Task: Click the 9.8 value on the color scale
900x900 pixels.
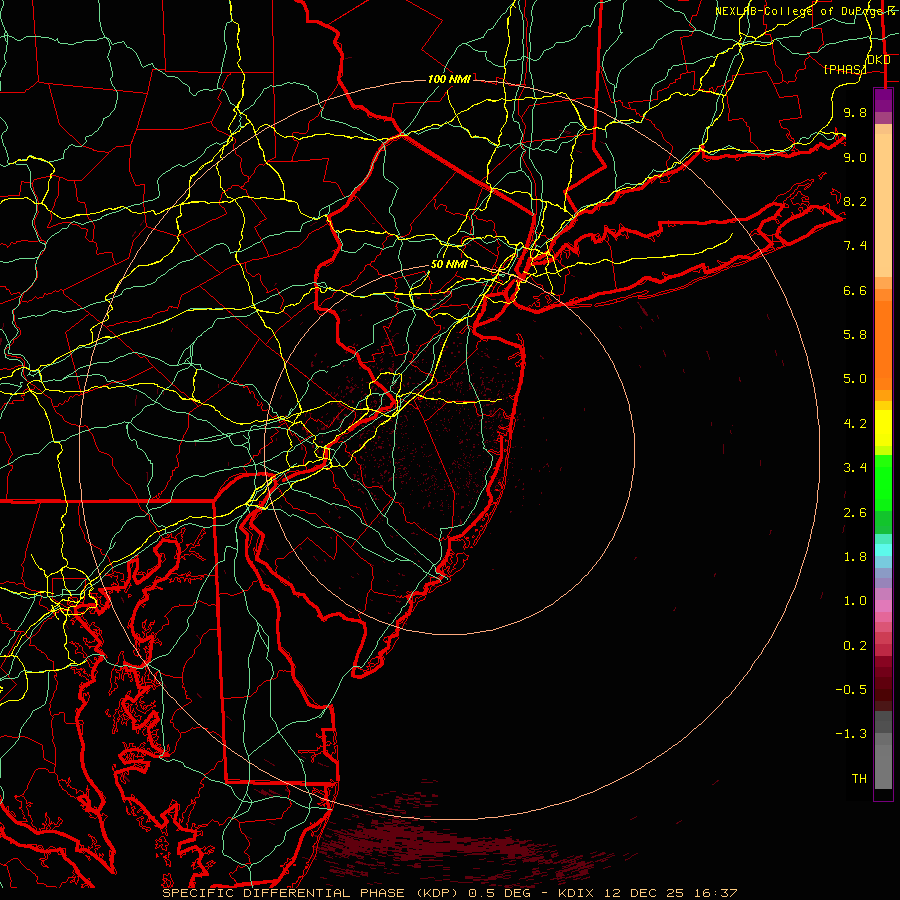Action: click(855, 112)
